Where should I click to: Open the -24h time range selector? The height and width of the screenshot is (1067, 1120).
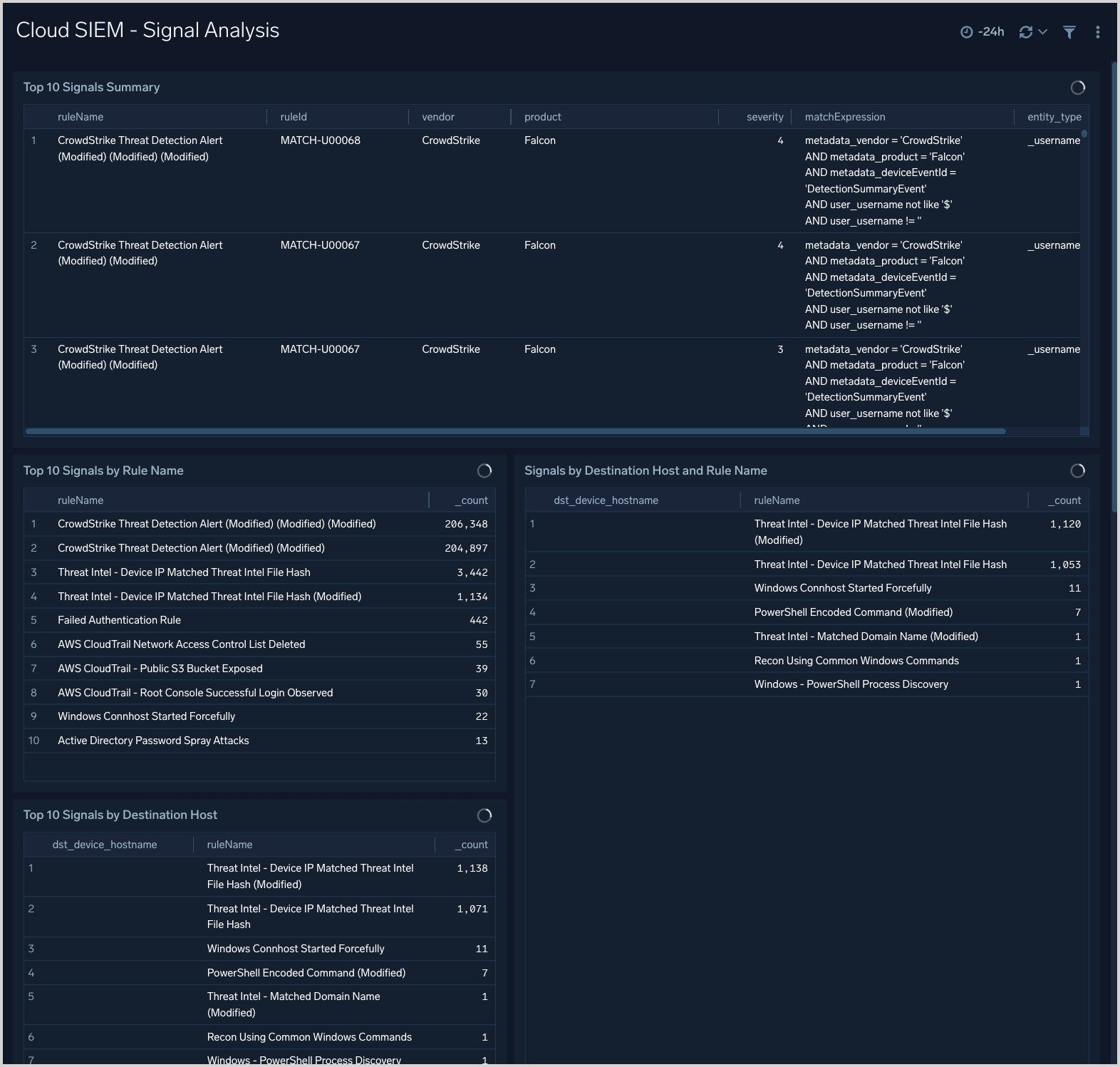tap(990, 32)
